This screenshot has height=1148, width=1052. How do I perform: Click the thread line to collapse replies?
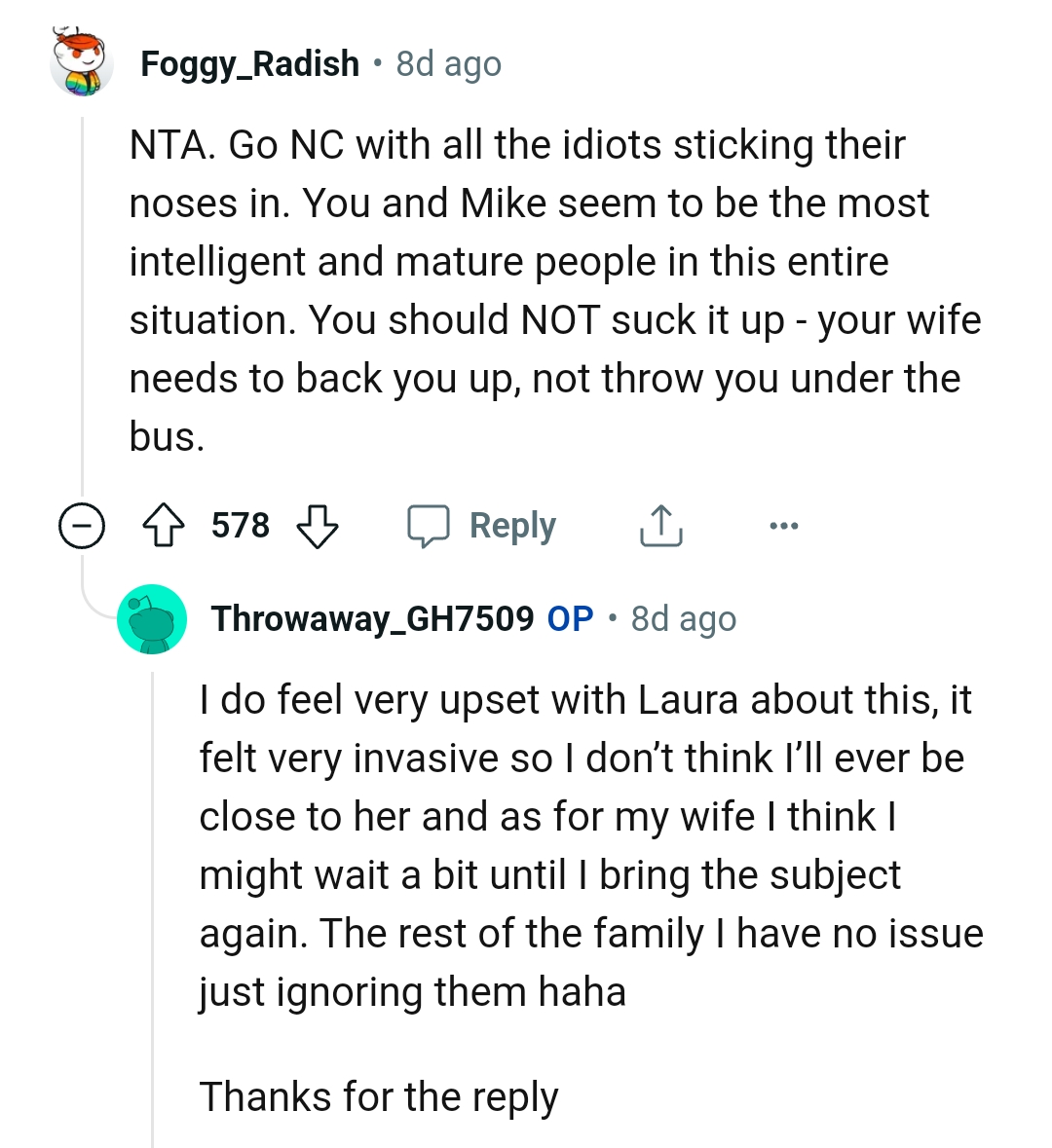pos(82,292)
